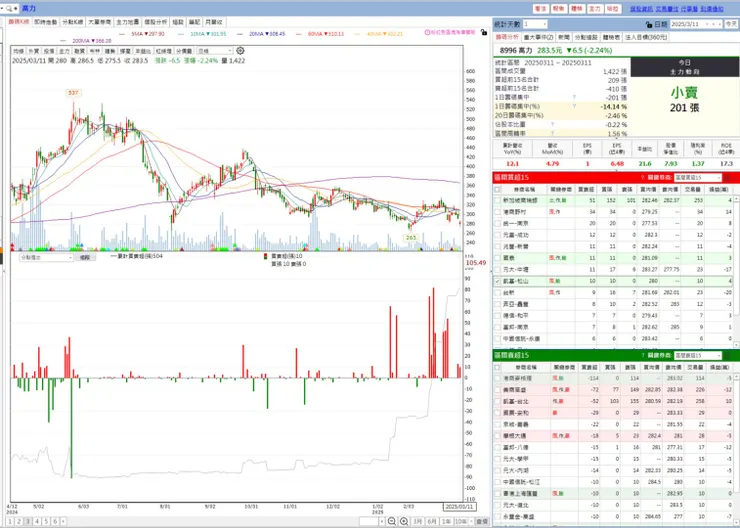
Task: Check the 國泰 broker row checkbox
Action: pyautogui.click(x=497, y=258)
